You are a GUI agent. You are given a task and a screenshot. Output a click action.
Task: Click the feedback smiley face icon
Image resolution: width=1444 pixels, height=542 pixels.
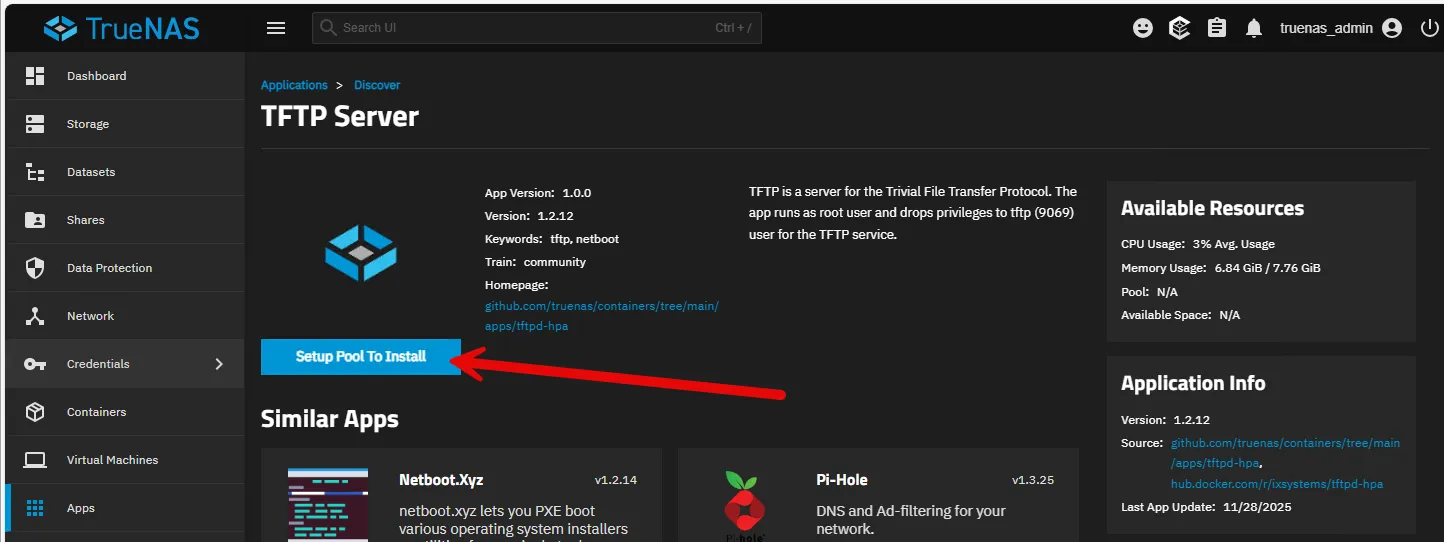coord(1143,28)
